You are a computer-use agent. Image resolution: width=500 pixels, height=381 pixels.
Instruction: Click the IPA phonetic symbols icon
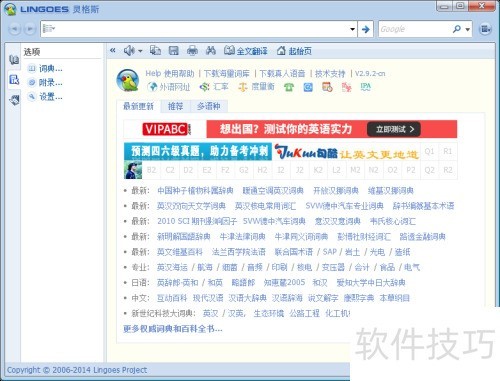pos(365,87)
